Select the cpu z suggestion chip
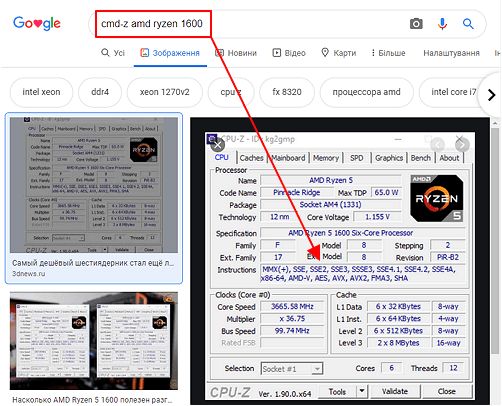 pos(231,92)
